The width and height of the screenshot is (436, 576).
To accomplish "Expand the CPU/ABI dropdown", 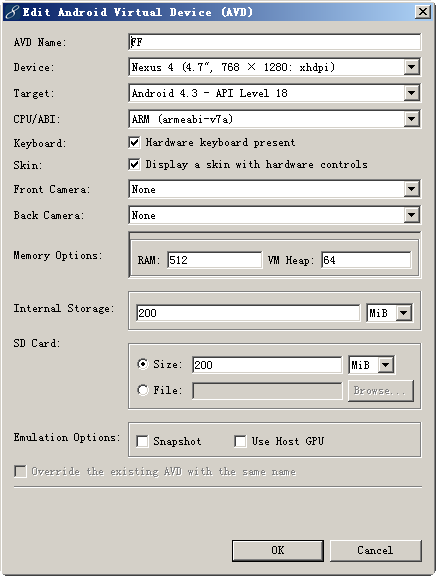I will coord(411,119).
